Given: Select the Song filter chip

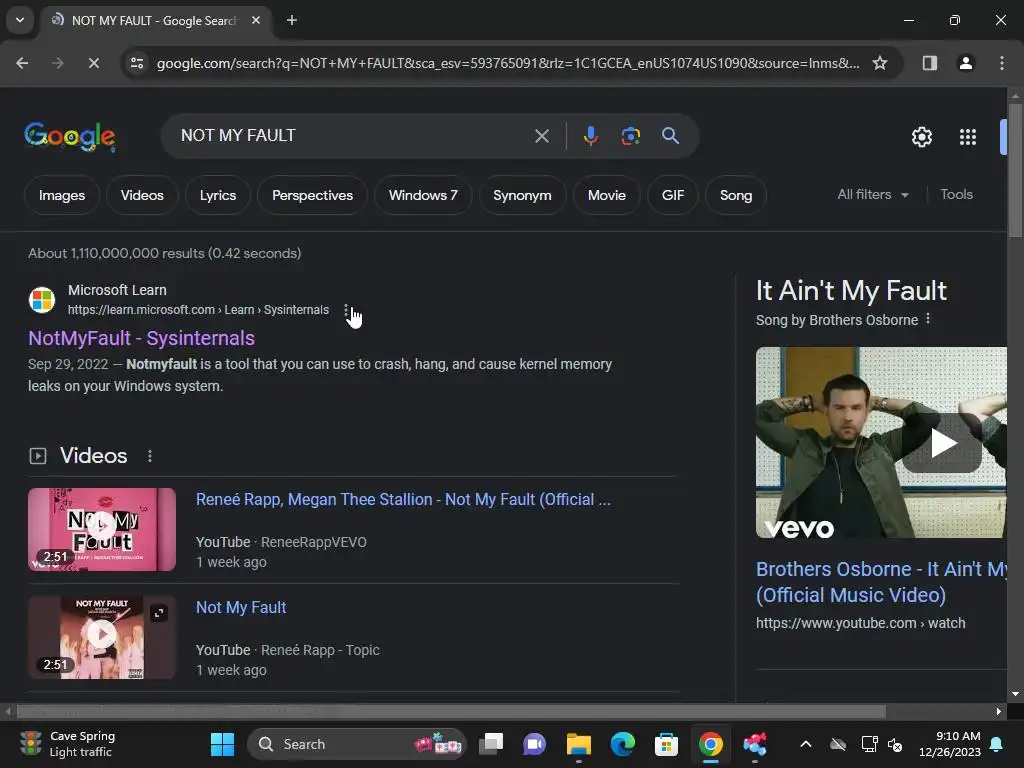Looking at the screenshot, I should tap(735, 195).
